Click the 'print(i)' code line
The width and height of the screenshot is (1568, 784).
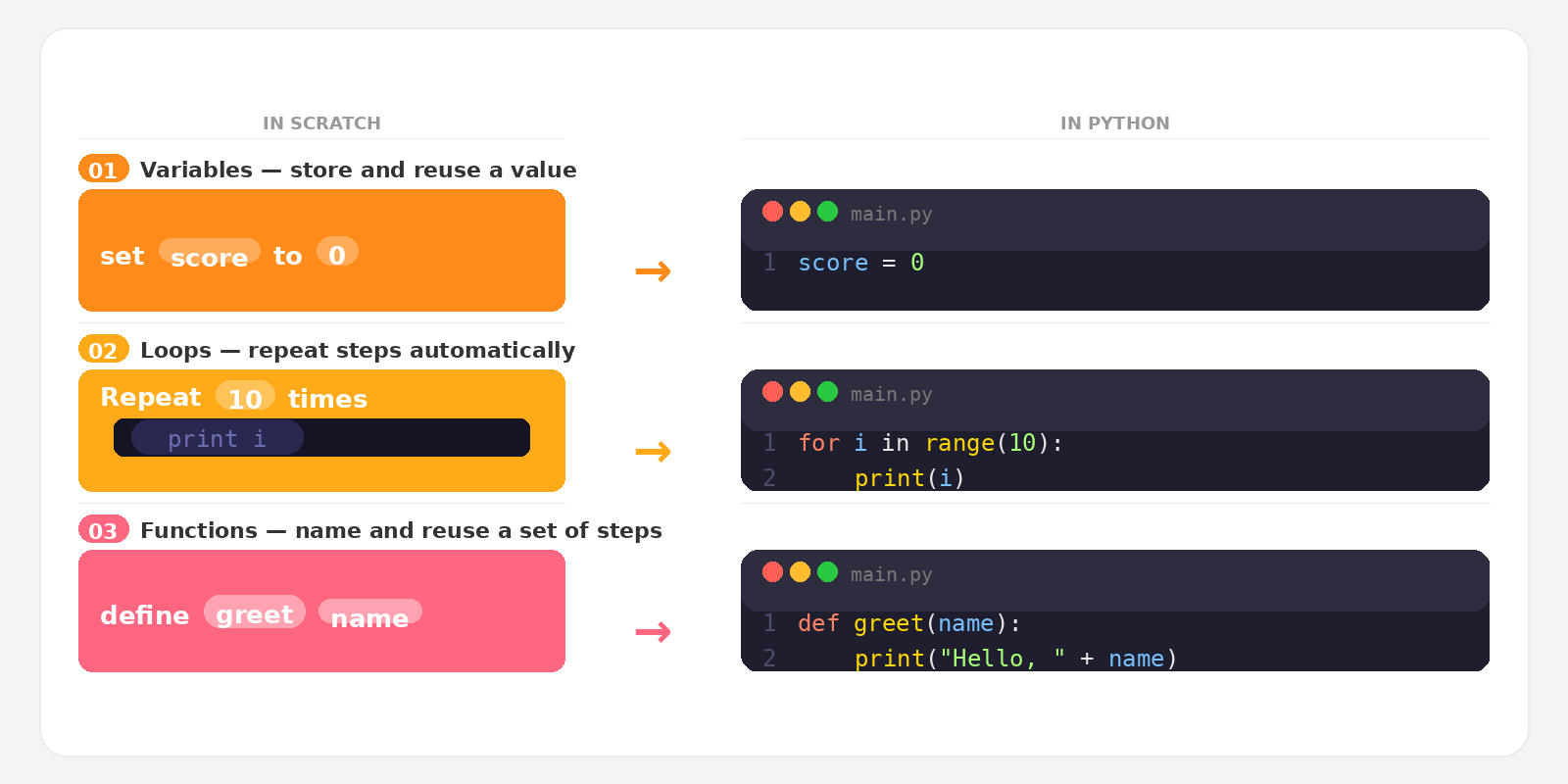(910, 478)
